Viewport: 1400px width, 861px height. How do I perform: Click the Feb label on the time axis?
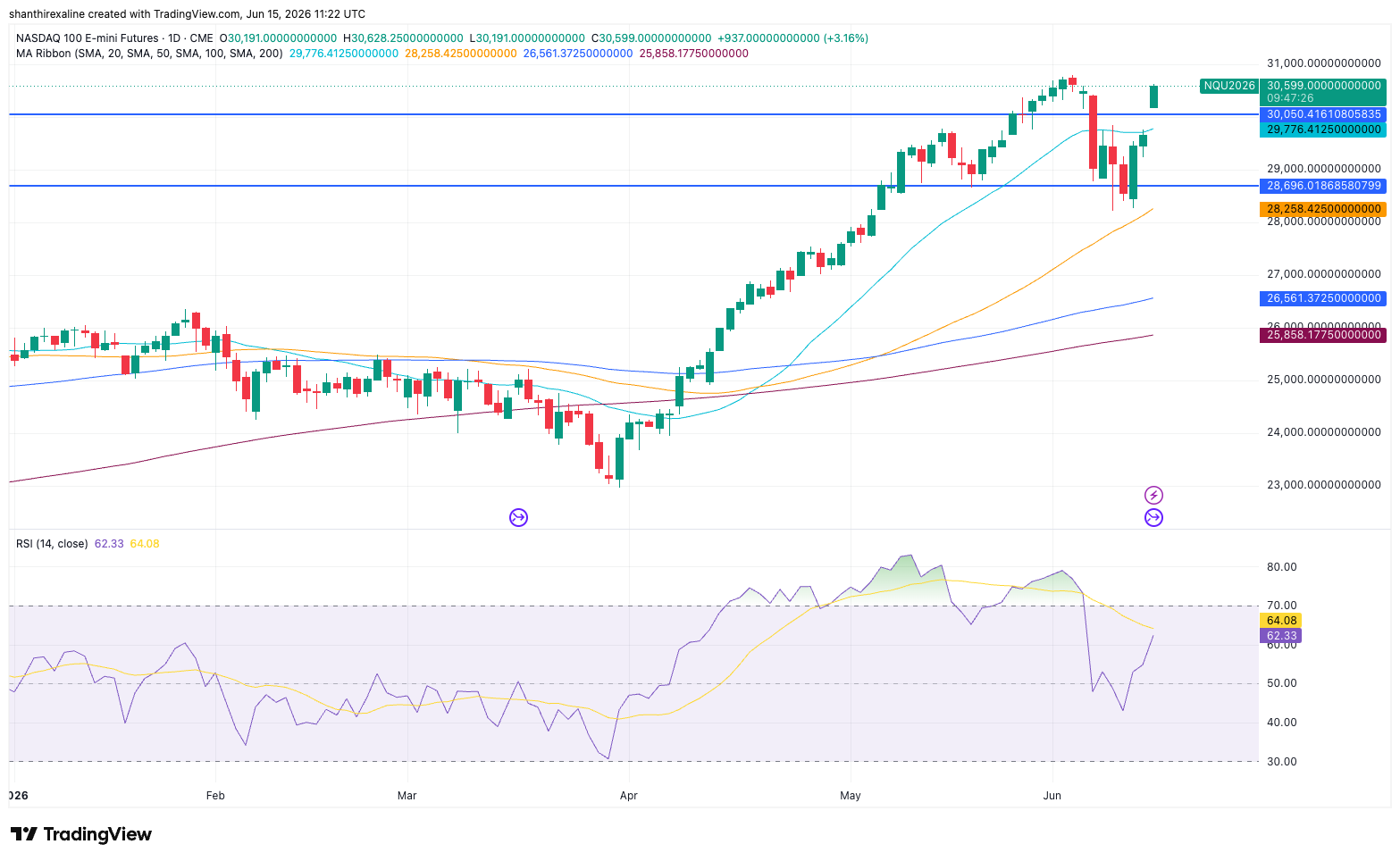215,795
